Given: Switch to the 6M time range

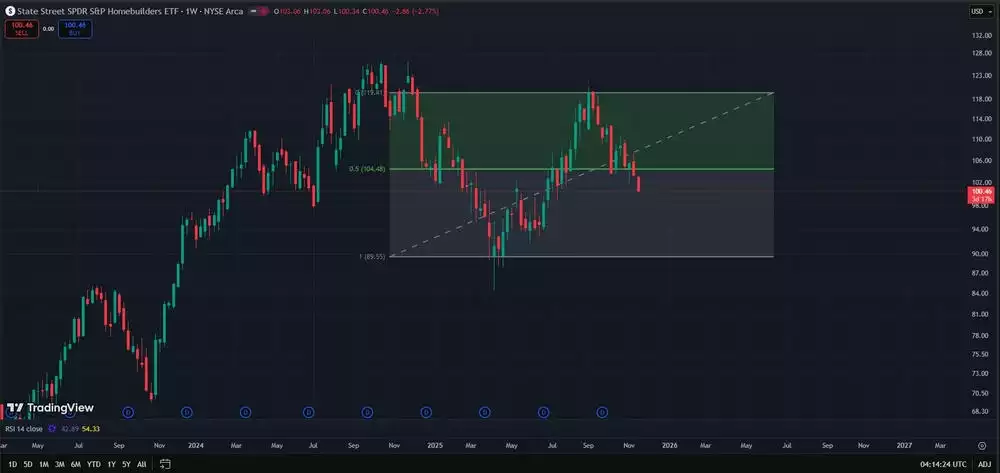Looking at the screenshot, I should 76,464.
